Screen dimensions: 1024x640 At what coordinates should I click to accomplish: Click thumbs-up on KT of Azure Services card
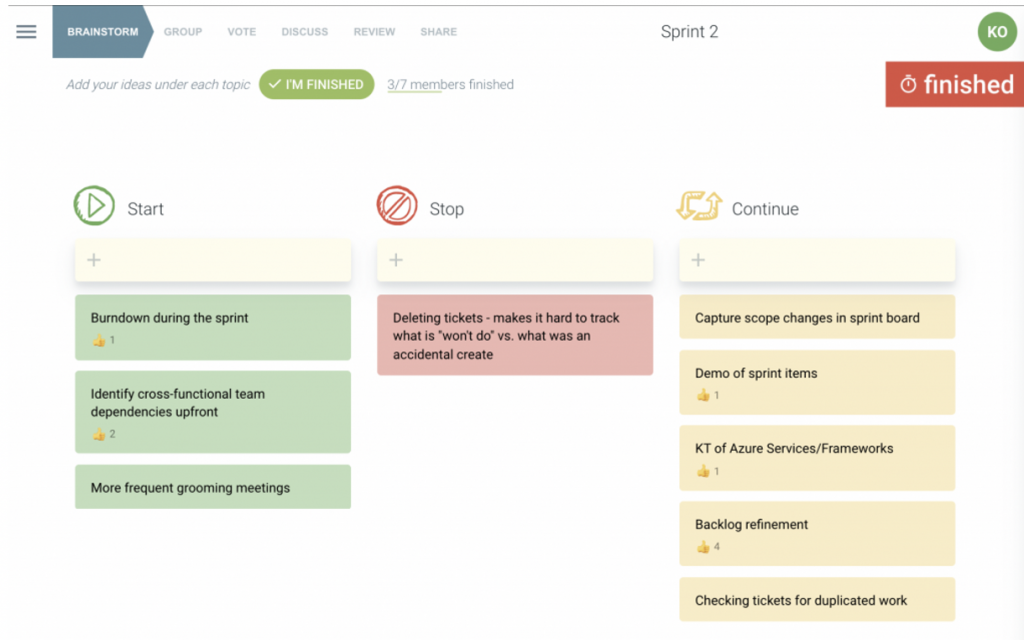pos(703,471)
